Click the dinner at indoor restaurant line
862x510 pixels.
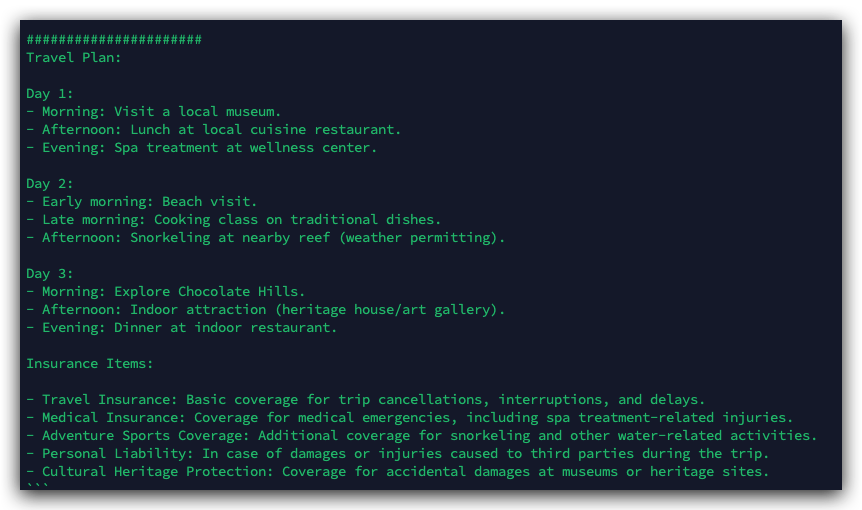click(x=182, y=328)
